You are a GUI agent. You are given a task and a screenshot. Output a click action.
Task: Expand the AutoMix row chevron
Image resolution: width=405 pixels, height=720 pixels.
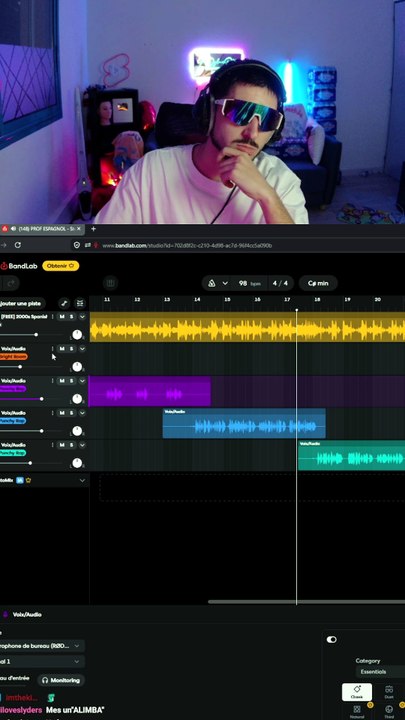82,480
